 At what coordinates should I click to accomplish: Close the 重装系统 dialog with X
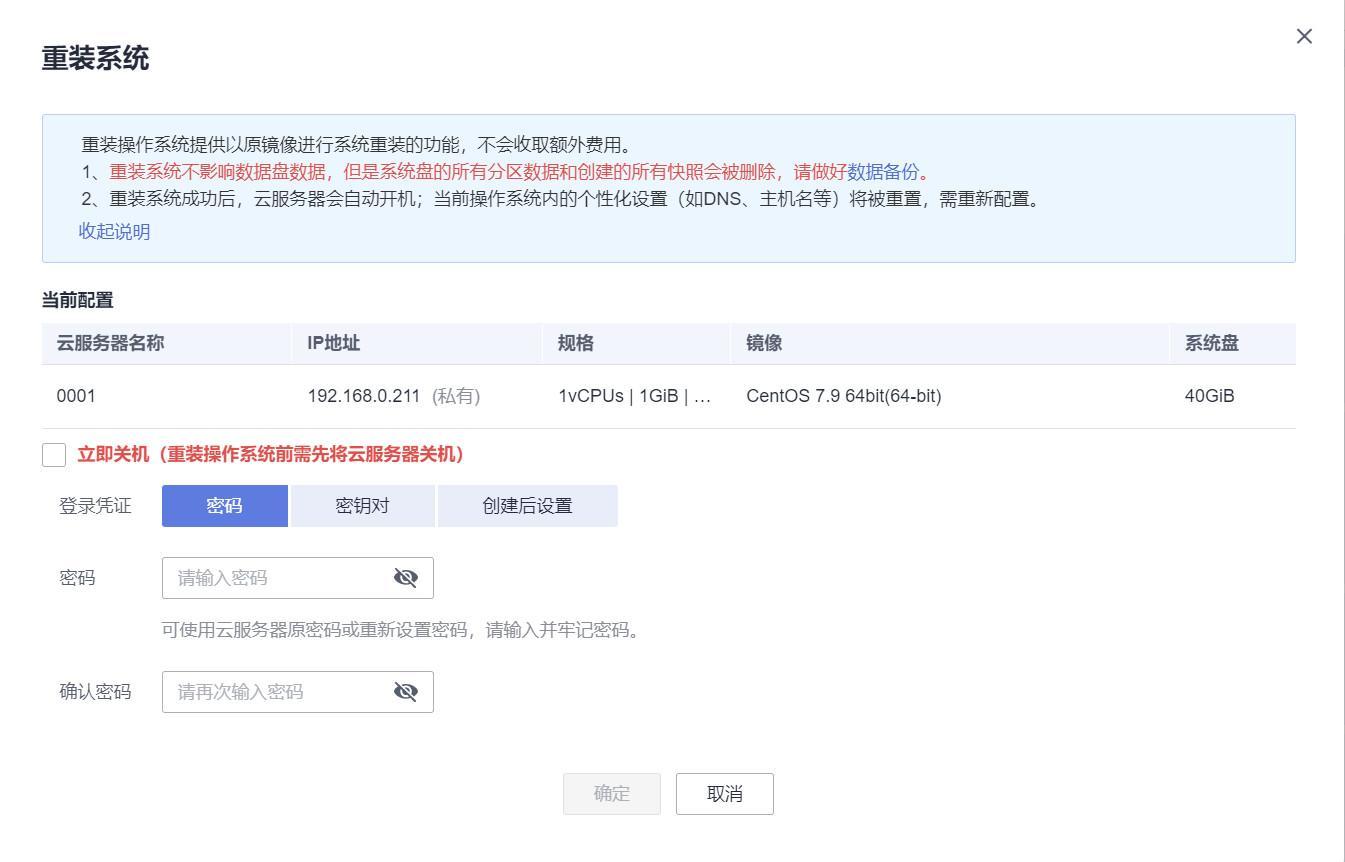click(1304, 37)
